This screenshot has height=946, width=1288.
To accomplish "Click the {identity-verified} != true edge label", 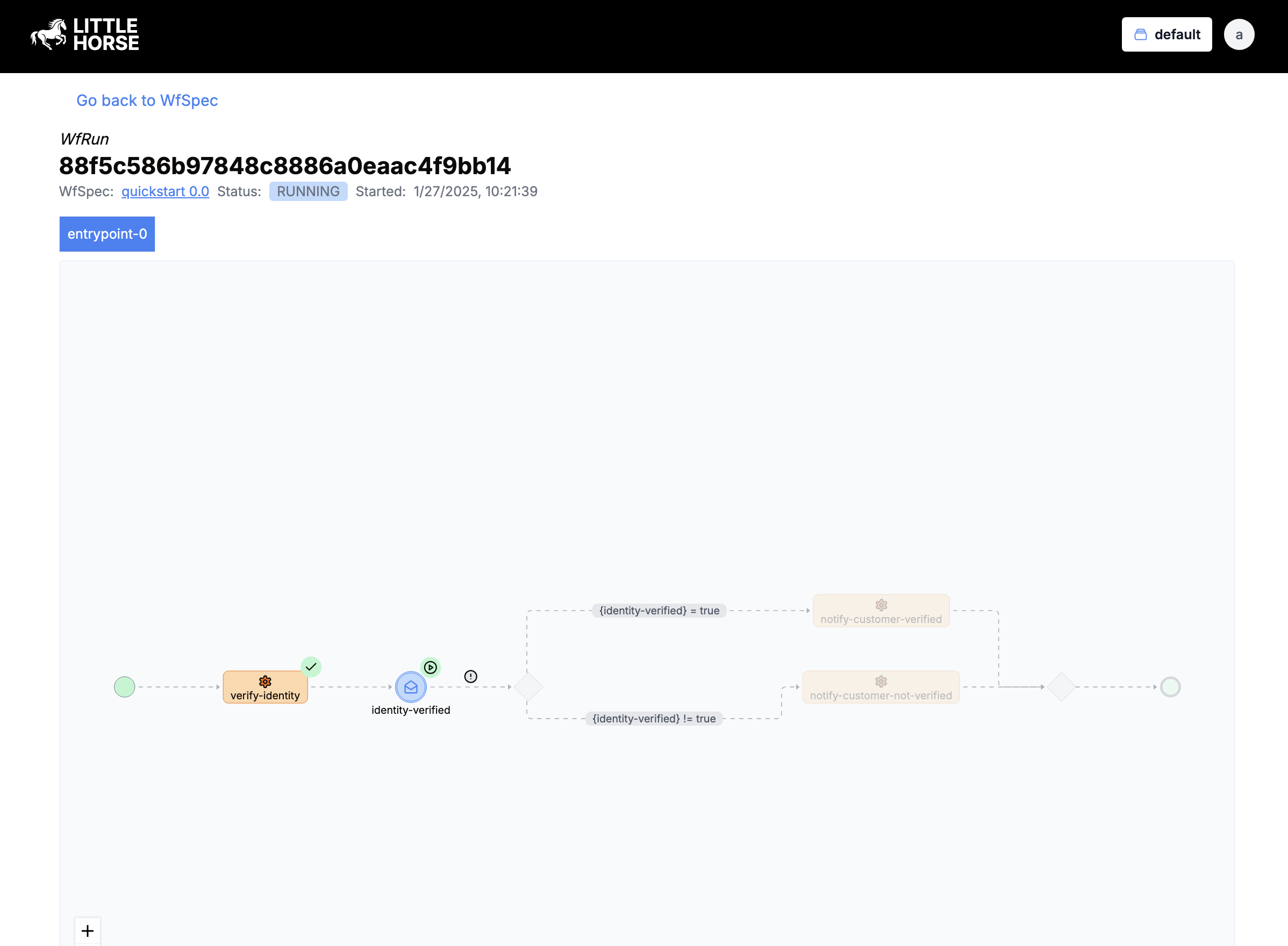I will click(654, 718).
